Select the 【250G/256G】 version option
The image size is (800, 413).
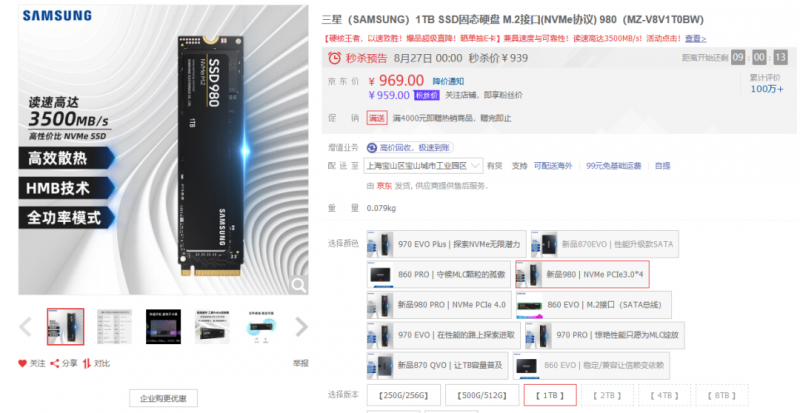404,395
